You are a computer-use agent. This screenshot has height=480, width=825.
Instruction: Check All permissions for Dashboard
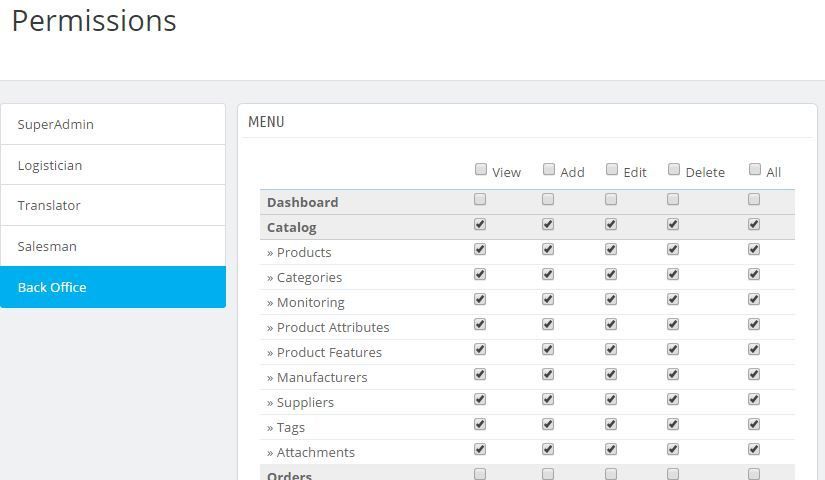pyautogui.click(x=754, y=200)
